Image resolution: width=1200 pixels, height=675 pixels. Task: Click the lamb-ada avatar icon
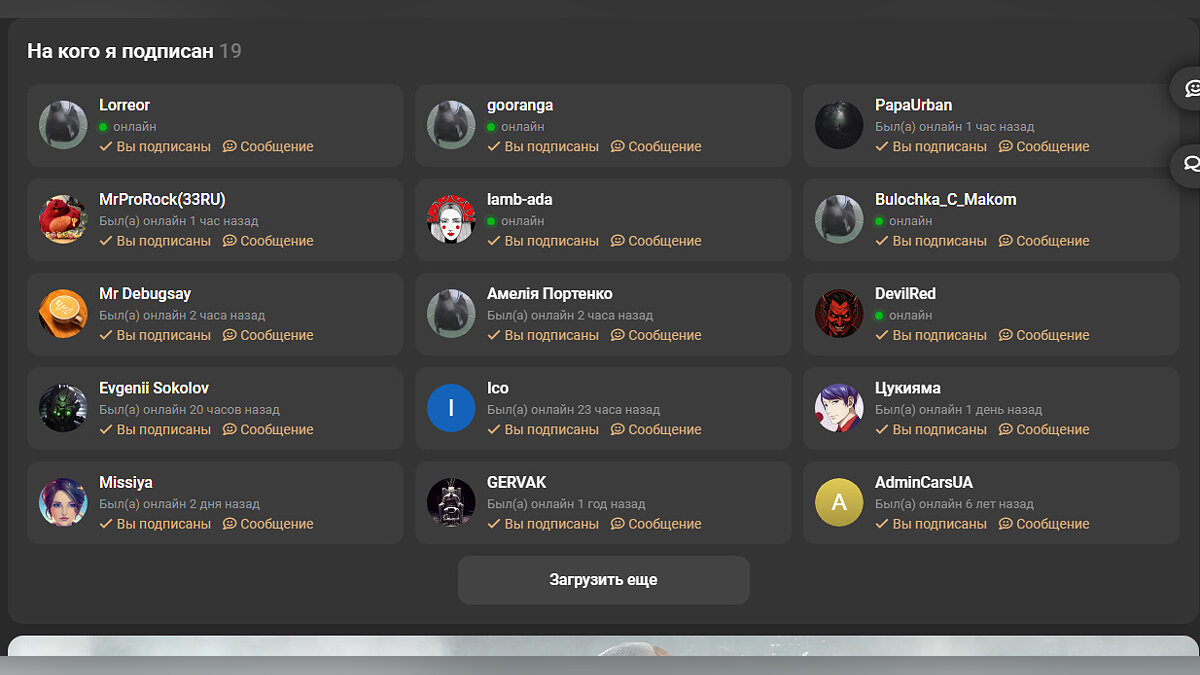tap(451, 219)
